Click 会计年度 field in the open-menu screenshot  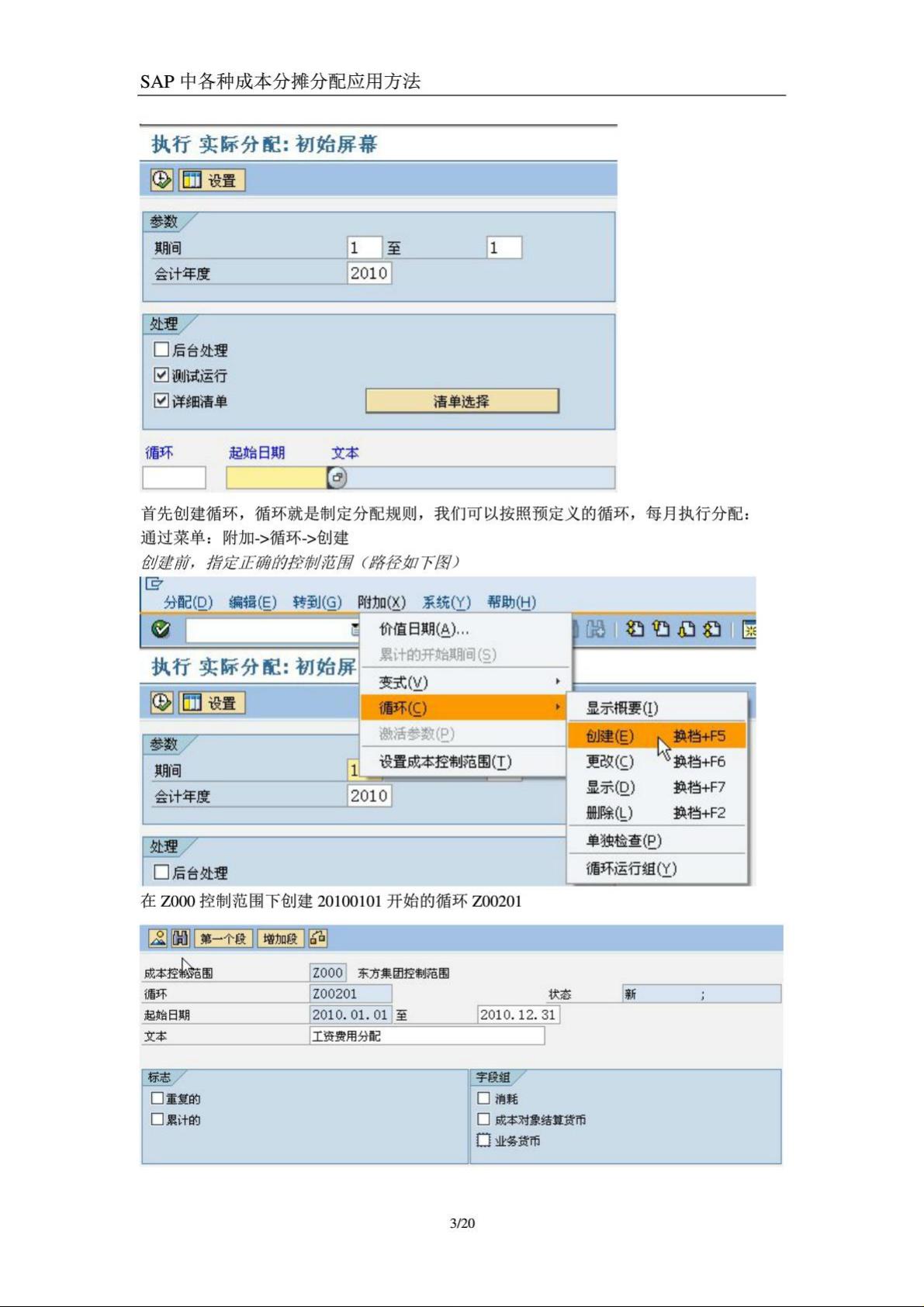[x=369, y=796]
